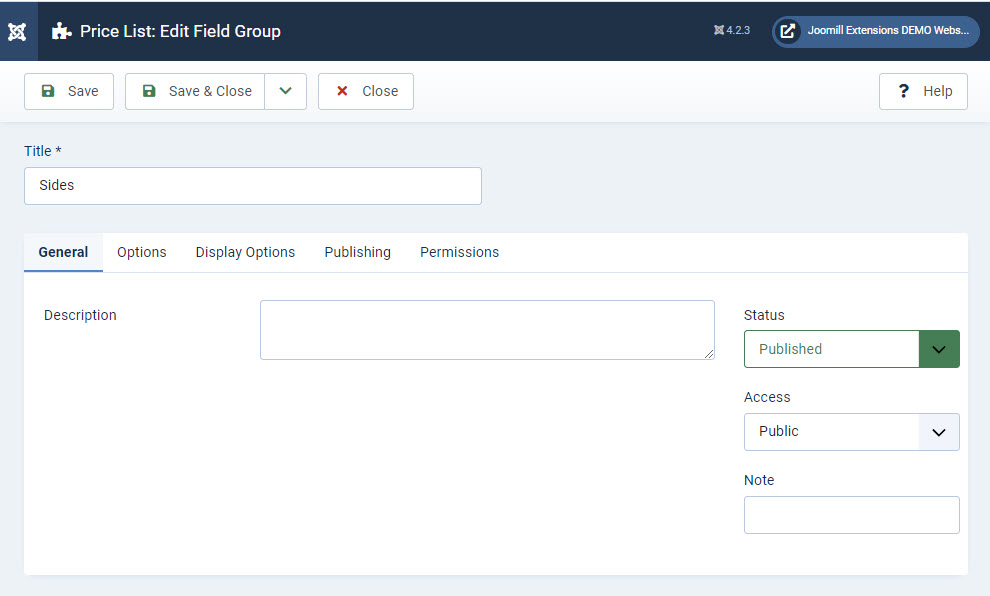The image size is (990, 596).
Task: Select the General tab
Action: (63, 252)
